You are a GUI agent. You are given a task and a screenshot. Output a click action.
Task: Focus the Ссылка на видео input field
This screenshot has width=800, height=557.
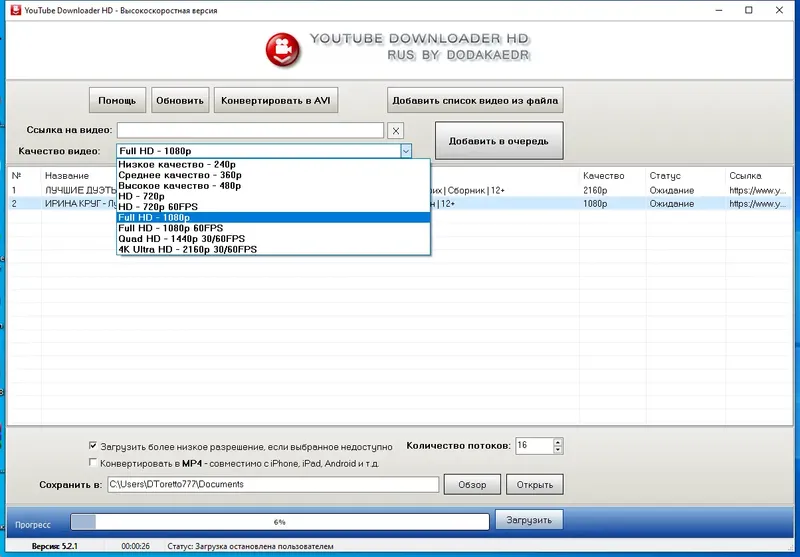(x=250, y=130)
